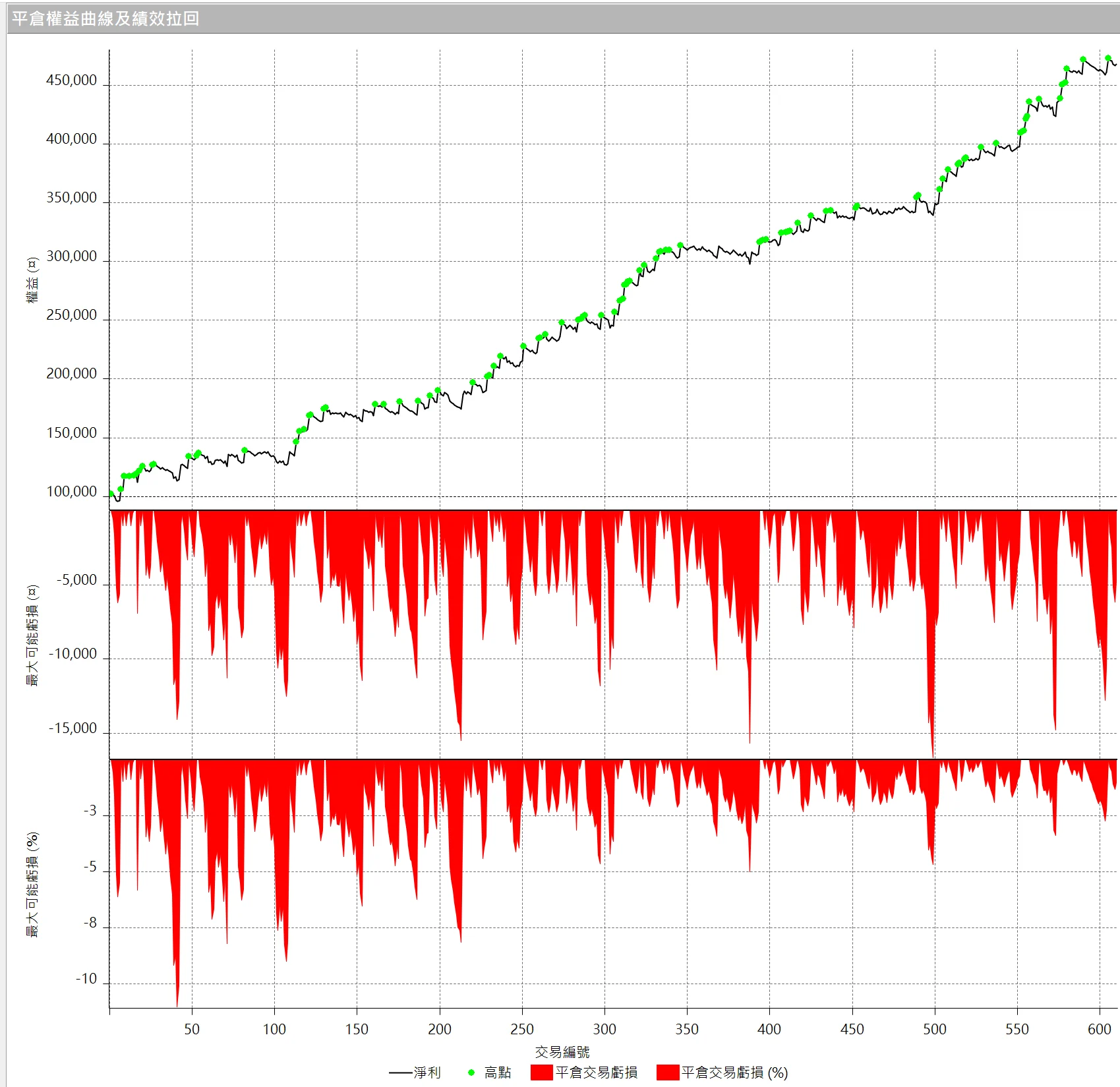Viewport: 1120px width, 1087px height.
Task: Click the 450 x-axis tick label
Action: (852, 1029)
